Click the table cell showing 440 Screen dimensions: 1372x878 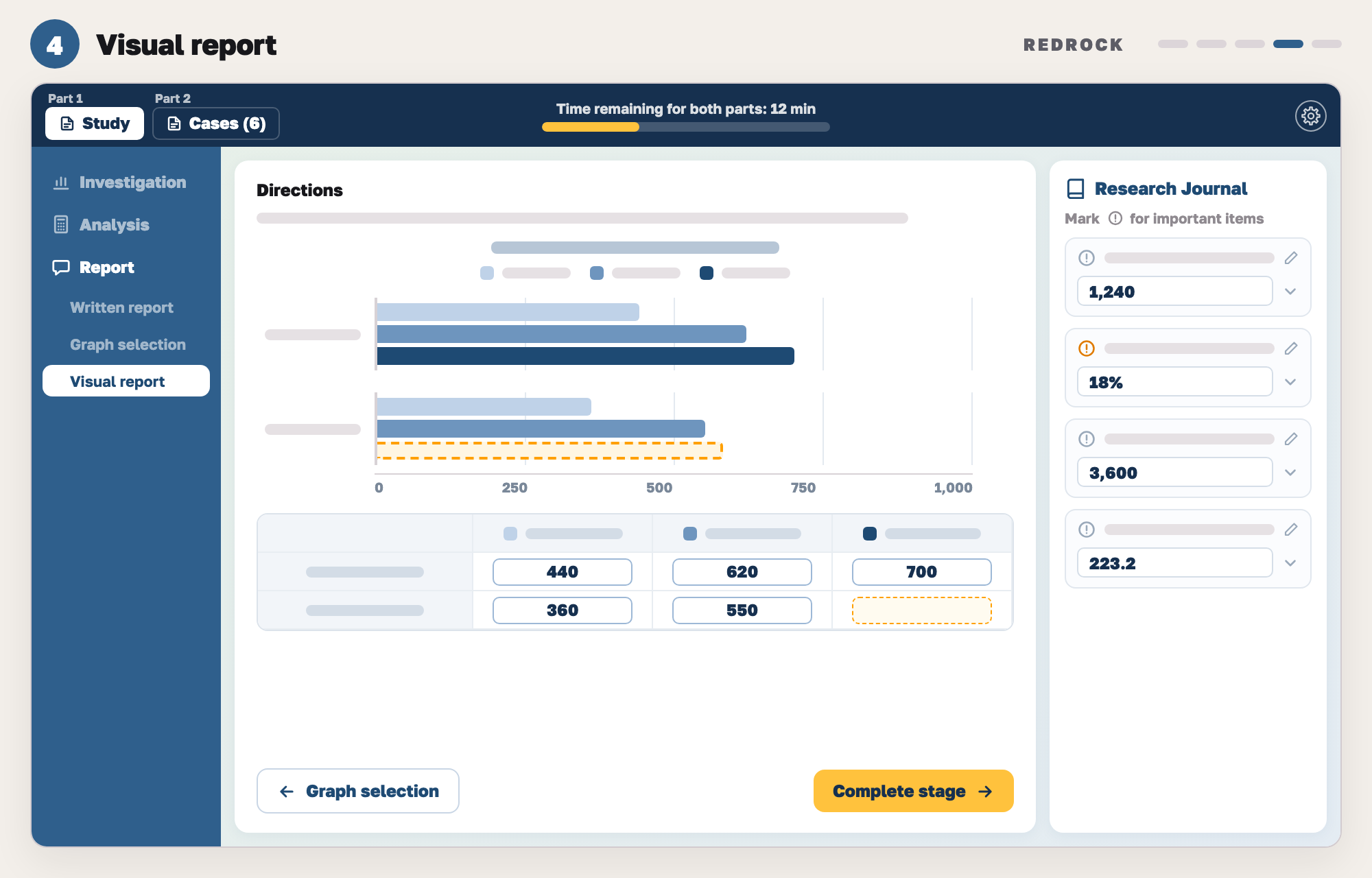point(563,572)
